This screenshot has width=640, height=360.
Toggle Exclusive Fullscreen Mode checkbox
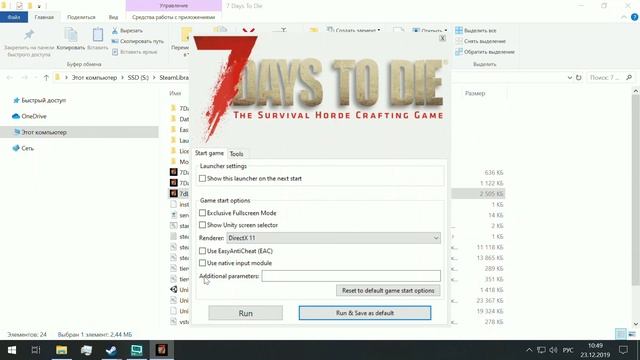click(x=202, y=213)
